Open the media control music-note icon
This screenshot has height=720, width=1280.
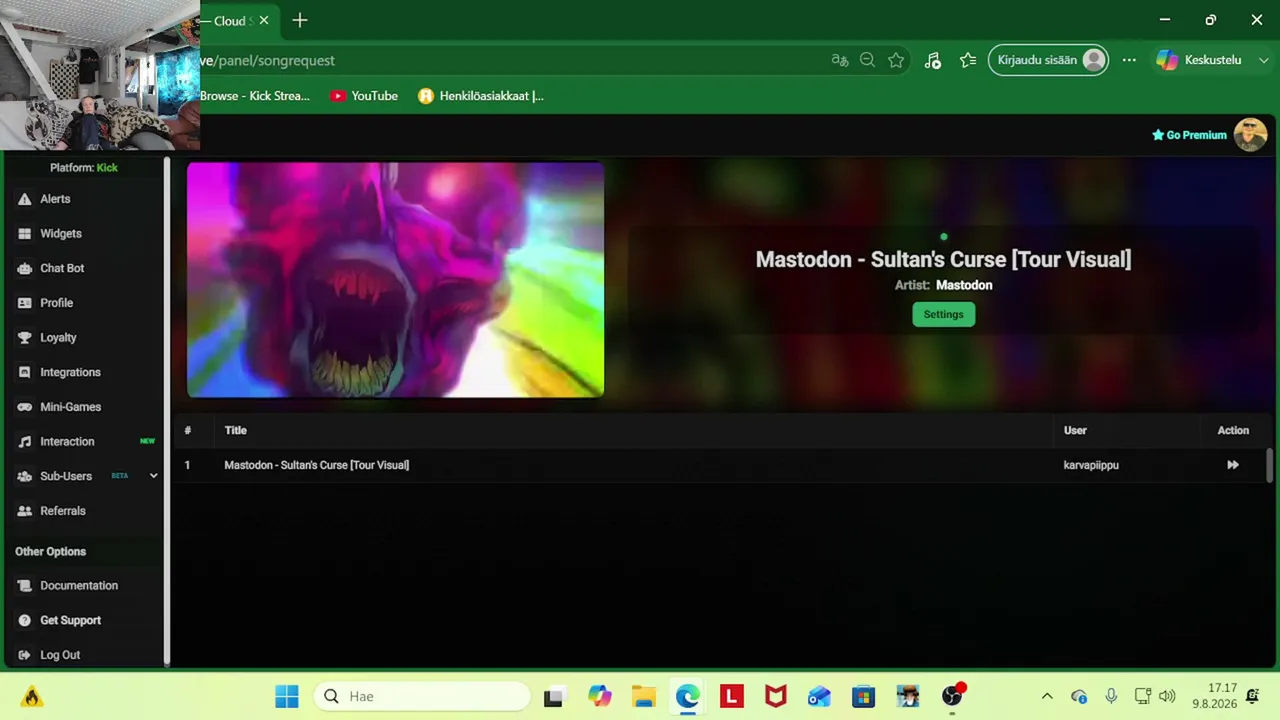pyautogui.click(x=932, y=60)
